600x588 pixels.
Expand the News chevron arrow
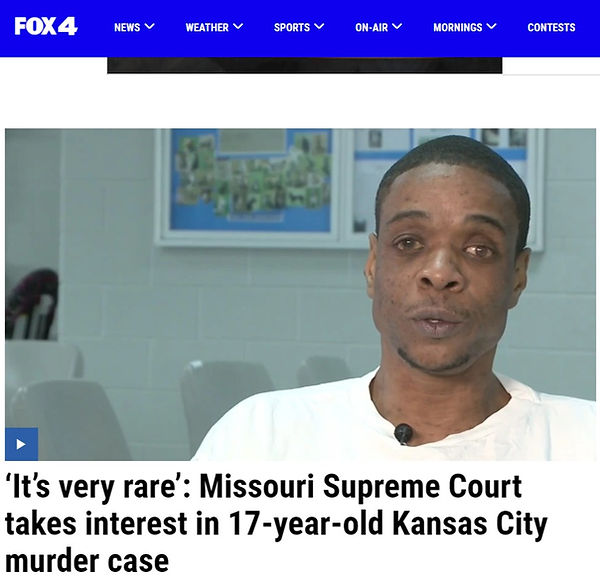(x=150, y=26)
